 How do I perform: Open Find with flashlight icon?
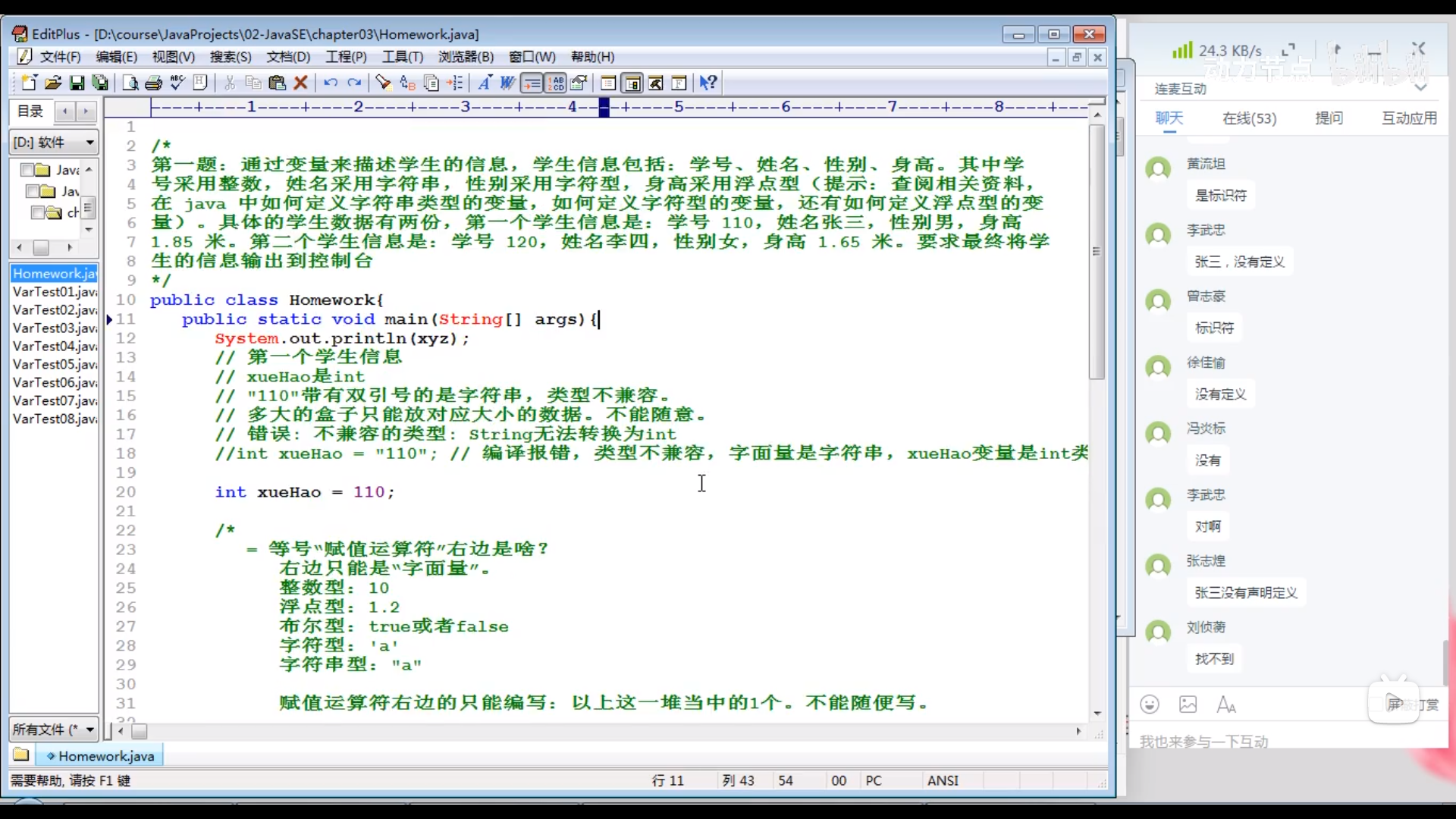(x=384, y=83)
